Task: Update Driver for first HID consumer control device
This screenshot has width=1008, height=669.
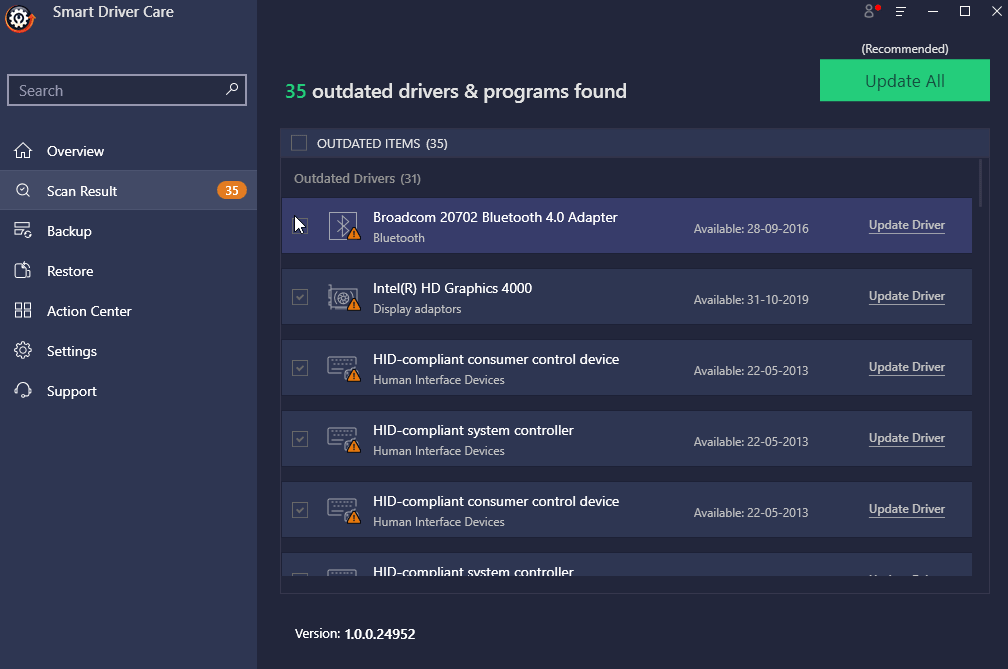Action: [906, 367]
